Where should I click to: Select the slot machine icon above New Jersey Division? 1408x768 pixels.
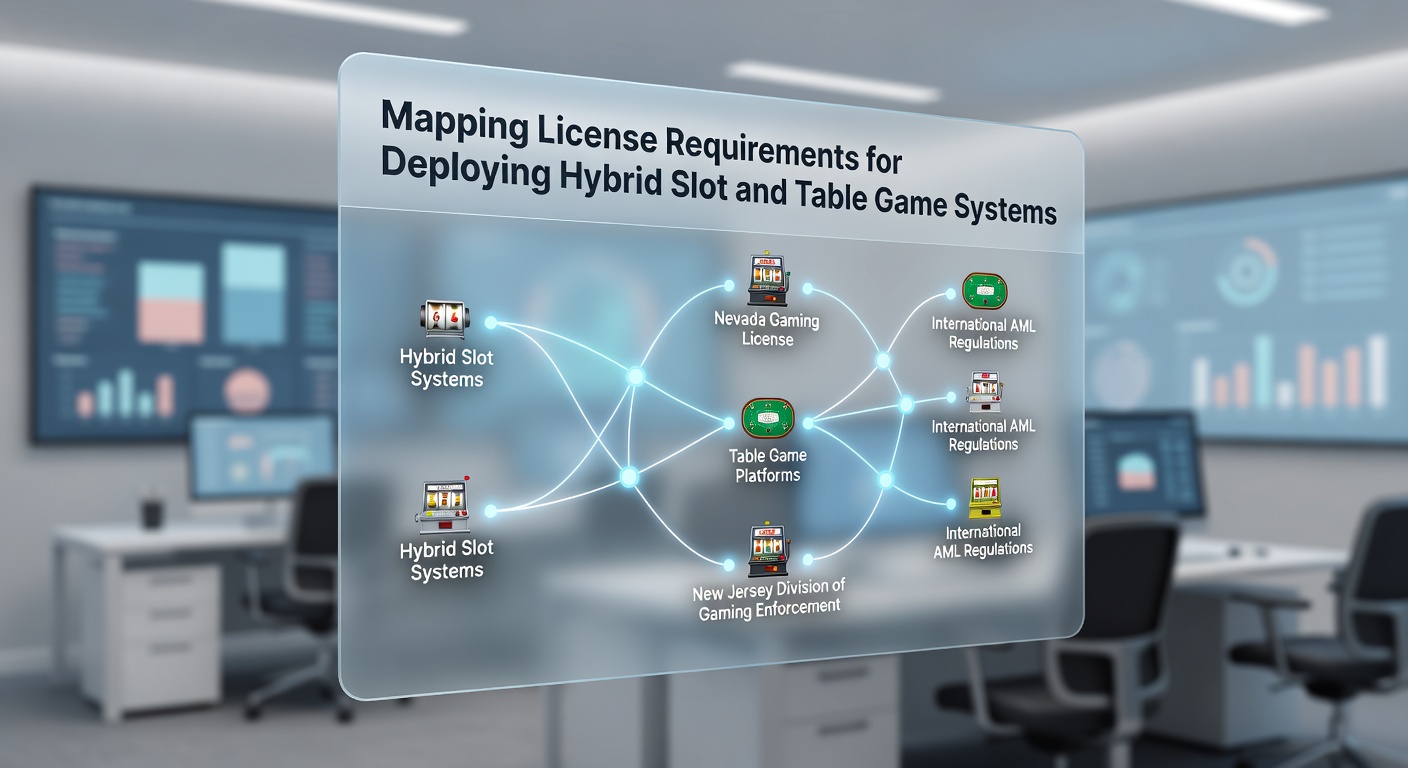768,551
